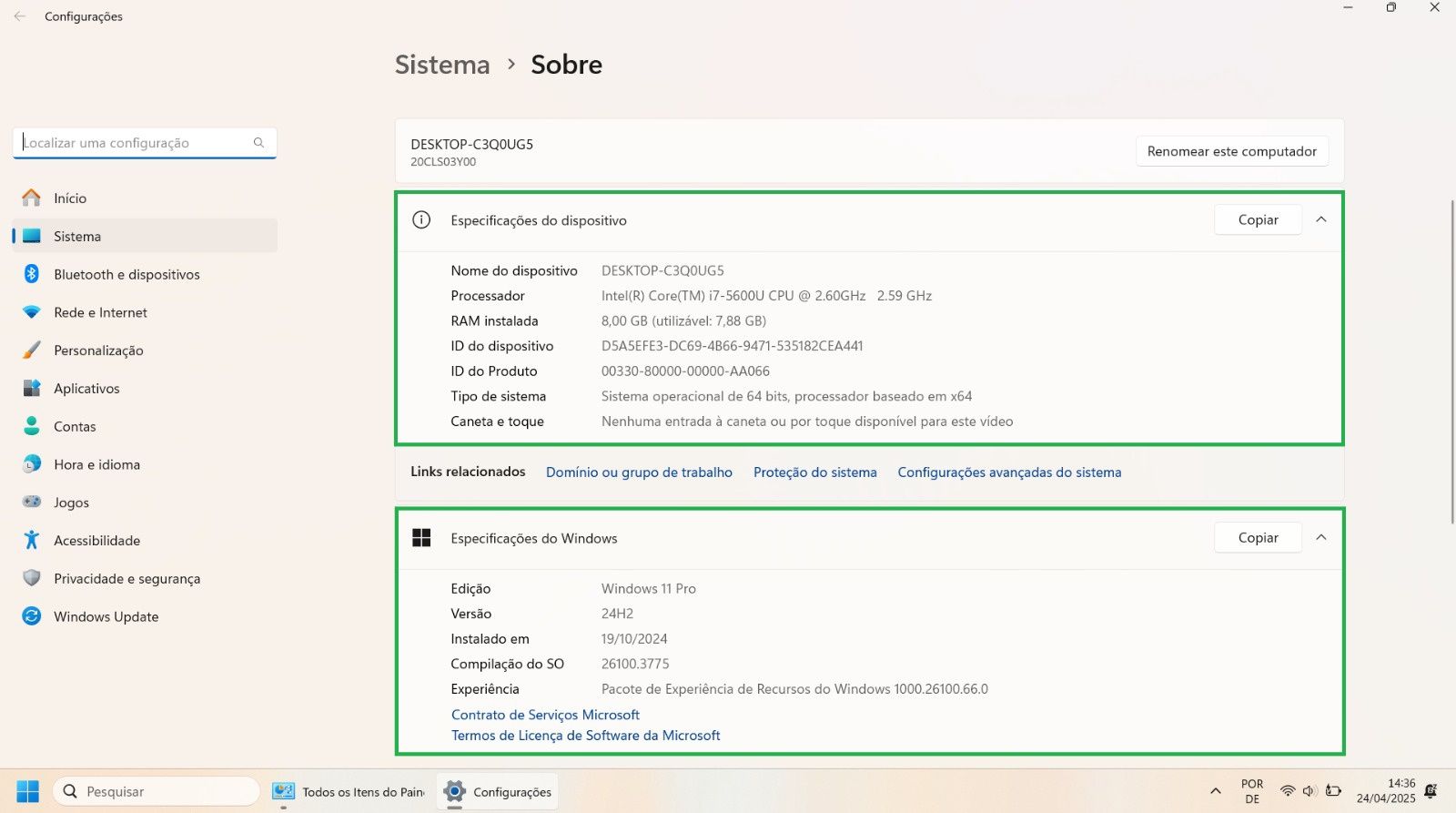Image resolution: width=1456 pixels, height=813 pixels.
Task: Select Bluetooth e dispositivos menu item
Action: pyautogui.click(x=145, y=274)
